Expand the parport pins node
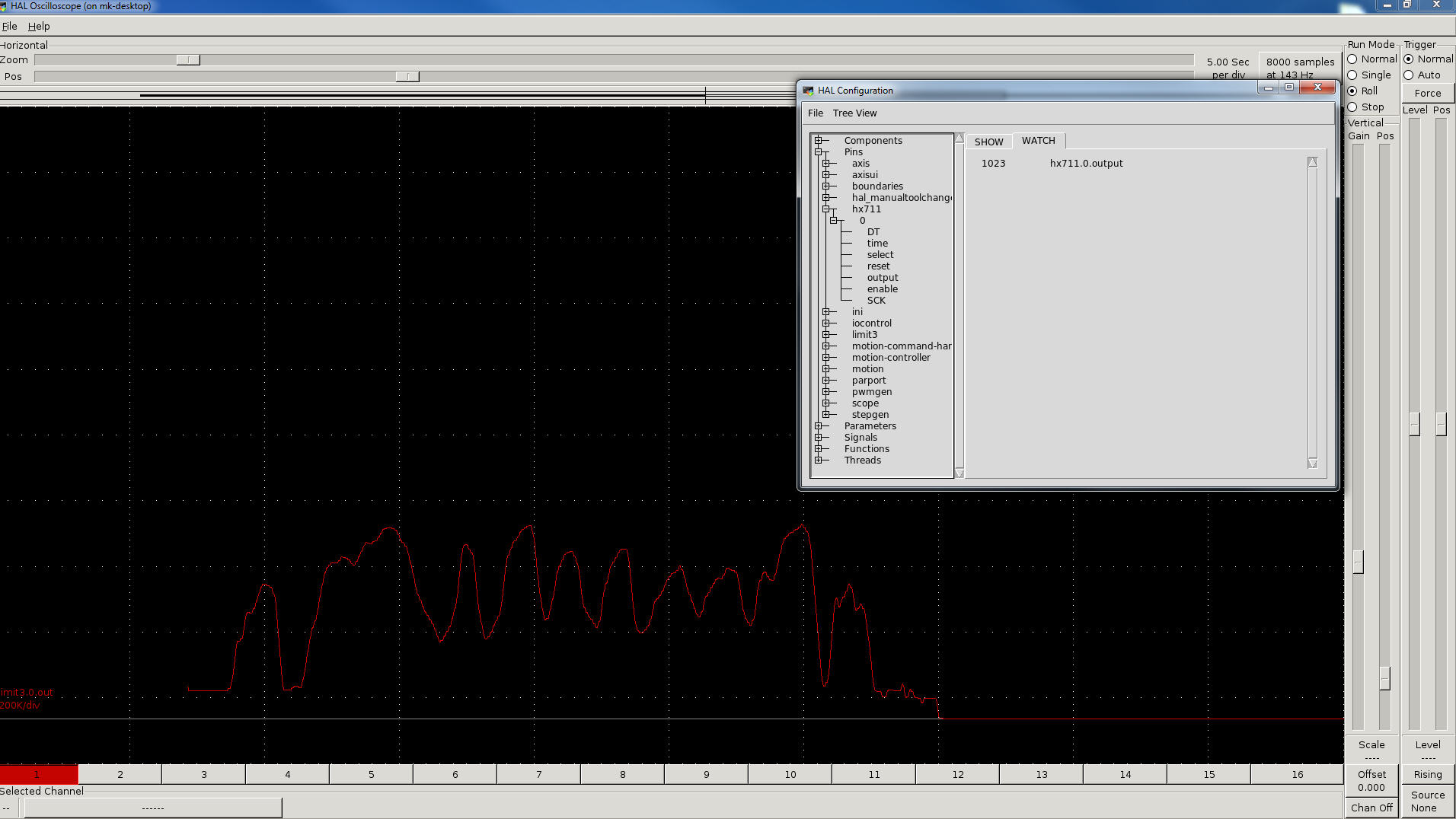This screenshot has height=819, width=1456. tap(826, 381)
